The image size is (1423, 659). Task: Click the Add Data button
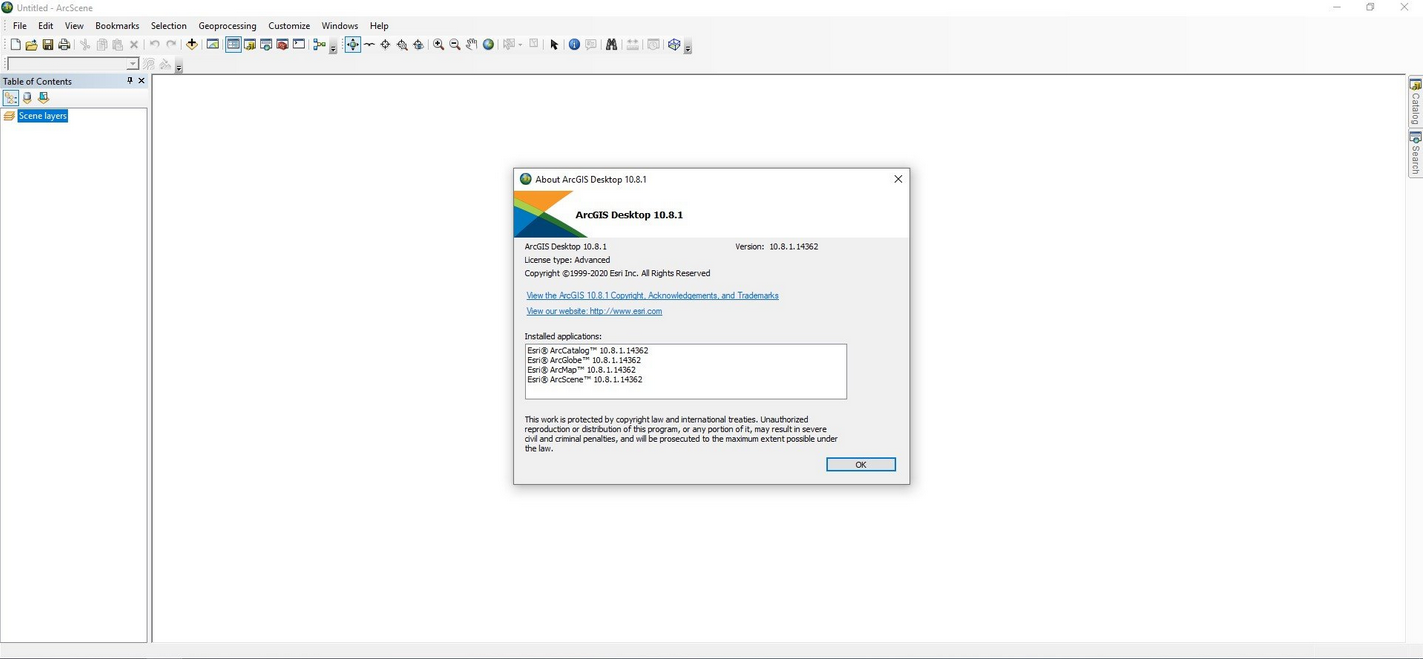[192, 45]
